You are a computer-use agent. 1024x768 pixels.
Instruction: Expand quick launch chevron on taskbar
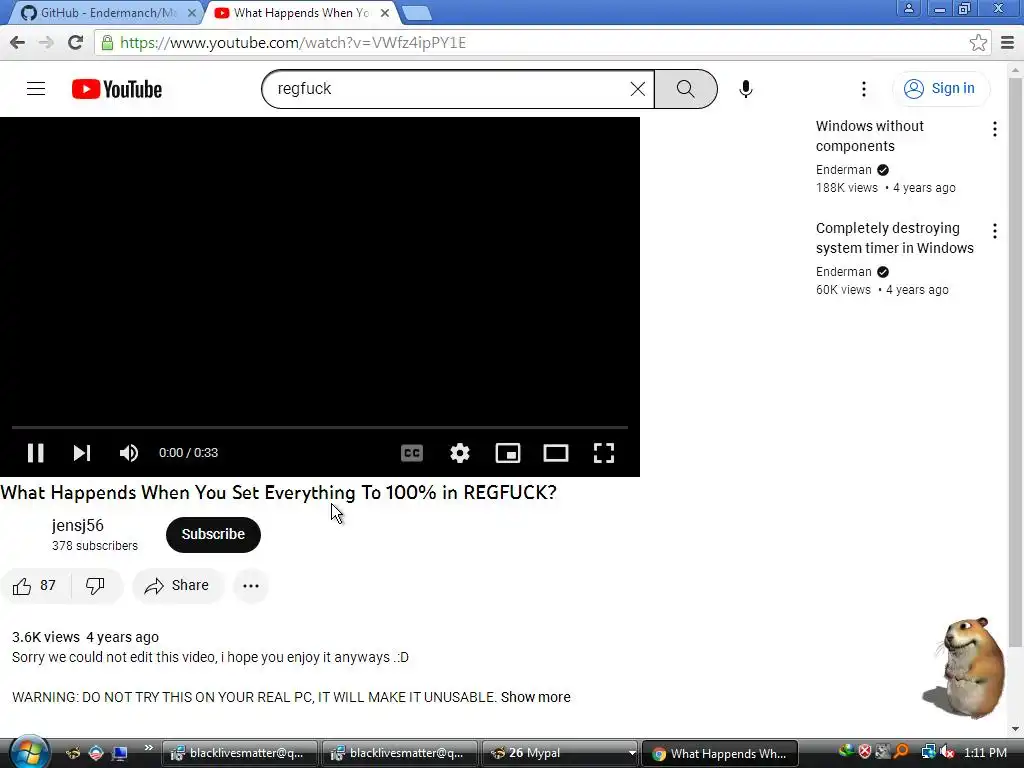149,748
